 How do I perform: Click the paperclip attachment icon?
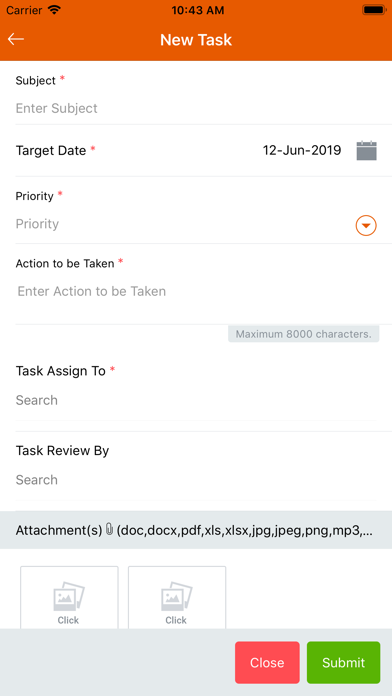(x=110, y=530)
